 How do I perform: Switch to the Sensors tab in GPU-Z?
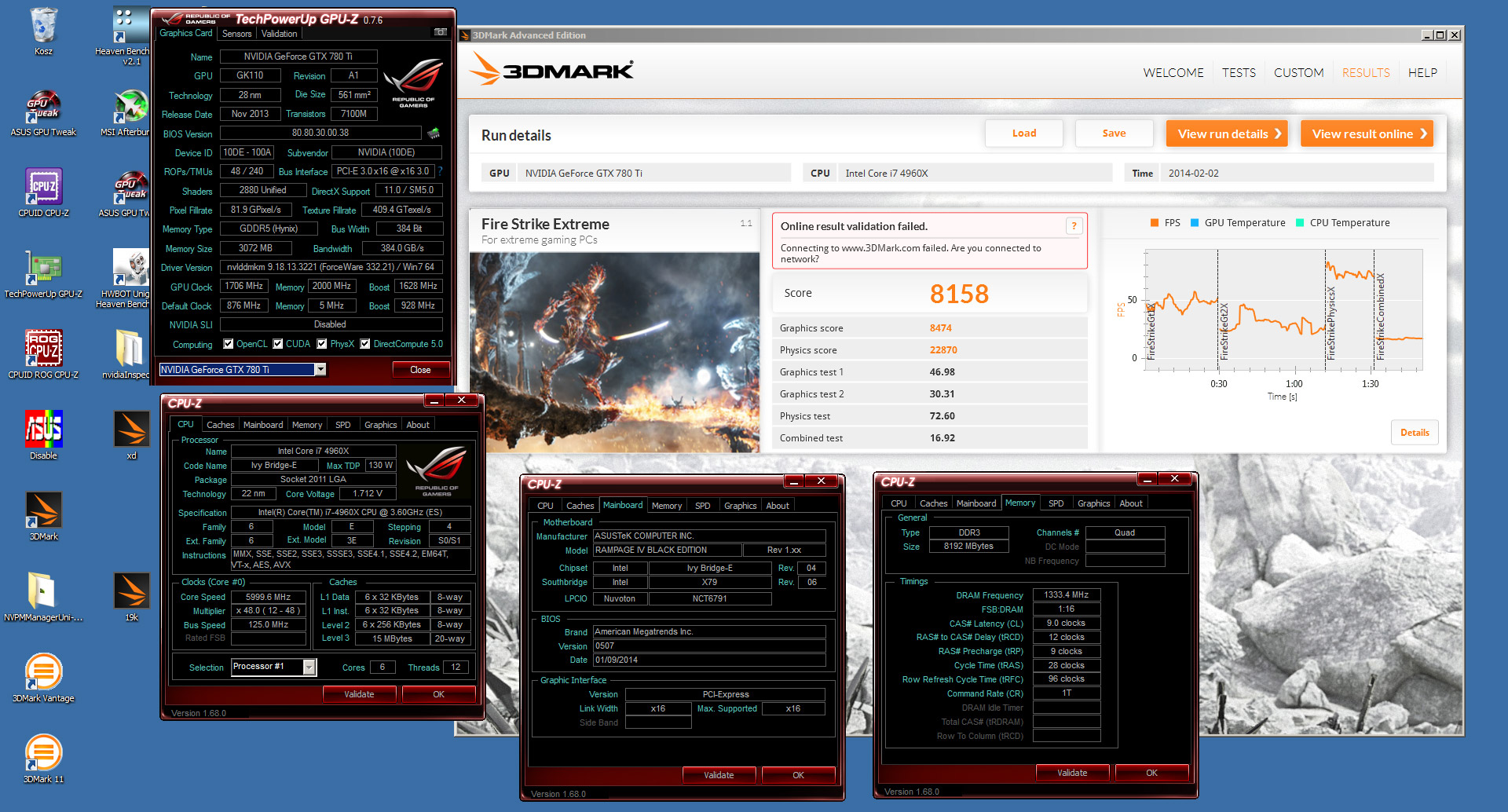pos(237,34)
